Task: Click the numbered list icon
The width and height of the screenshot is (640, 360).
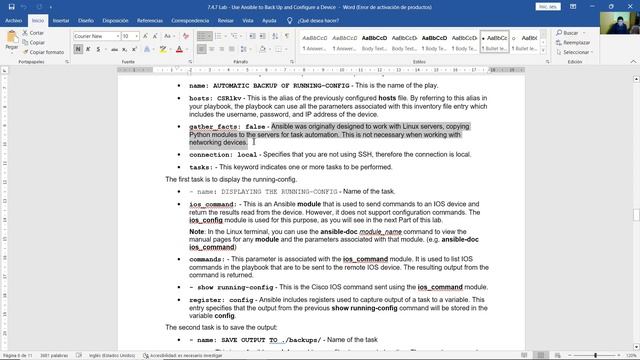Action: point(218,36)
